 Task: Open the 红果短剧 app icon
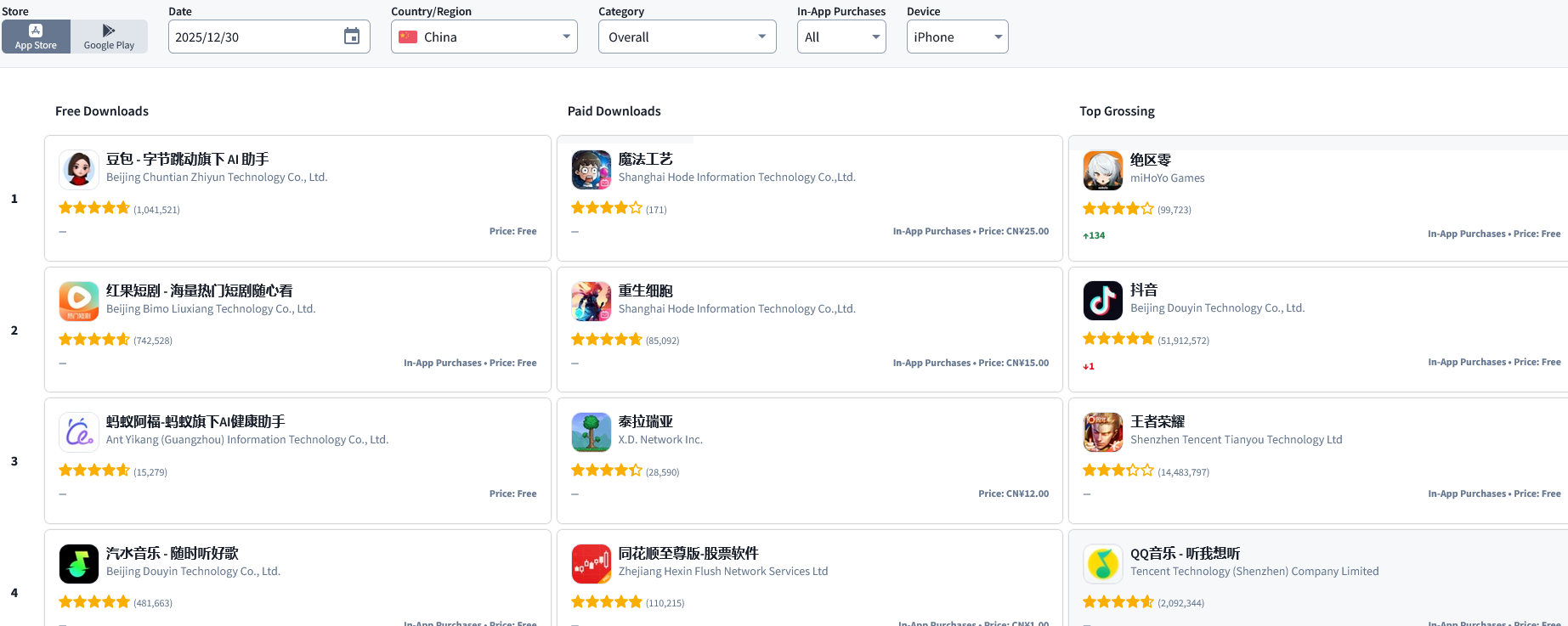[x=79, y=301]
